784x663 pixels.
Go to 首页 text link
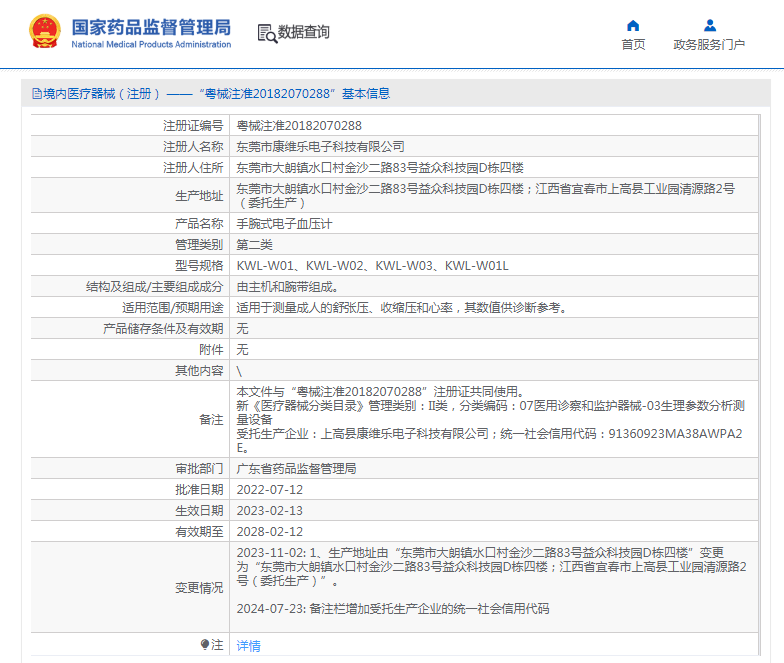(x=633, y=44)
